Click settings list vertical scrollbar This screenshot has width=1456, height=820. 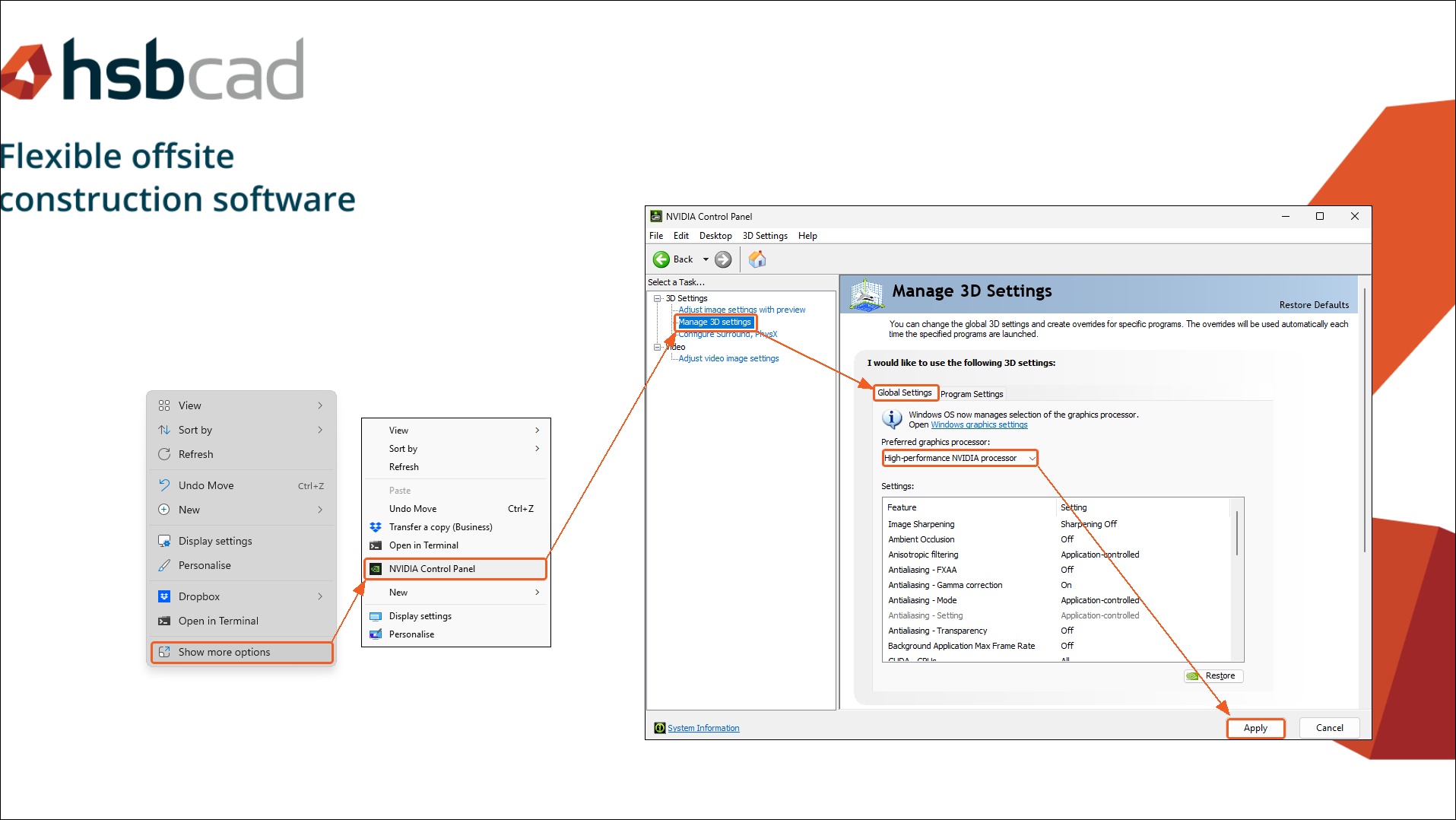[1237, 532]
